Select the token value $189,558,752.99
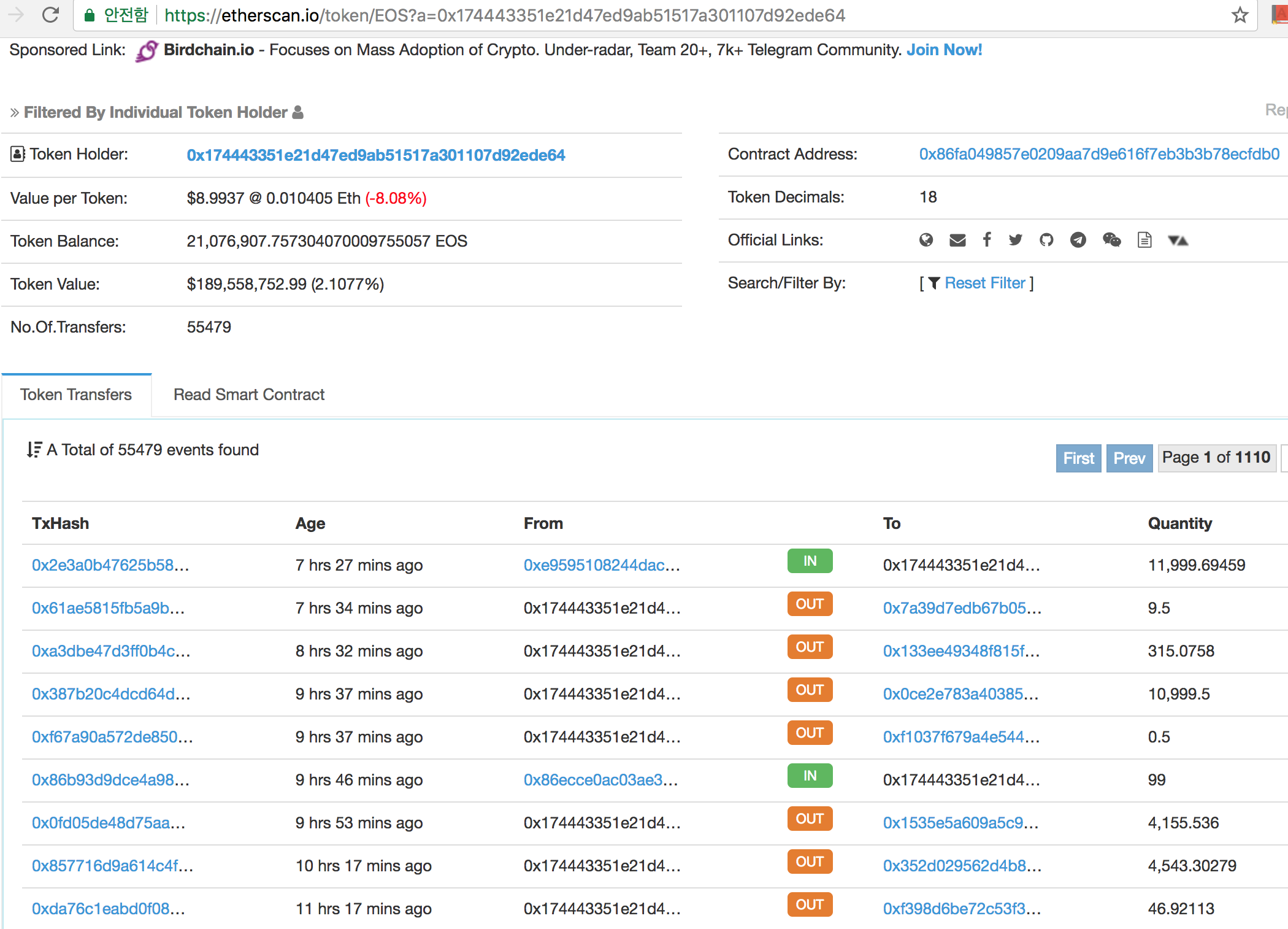 pos(247,284)
